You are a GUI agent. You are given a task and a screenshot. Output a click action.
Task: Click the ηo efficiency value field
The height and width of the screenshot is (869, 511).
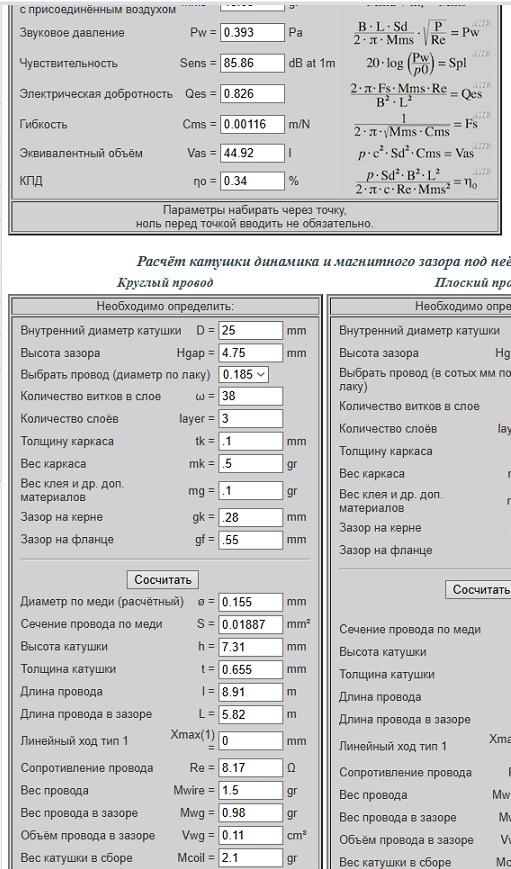252,181
